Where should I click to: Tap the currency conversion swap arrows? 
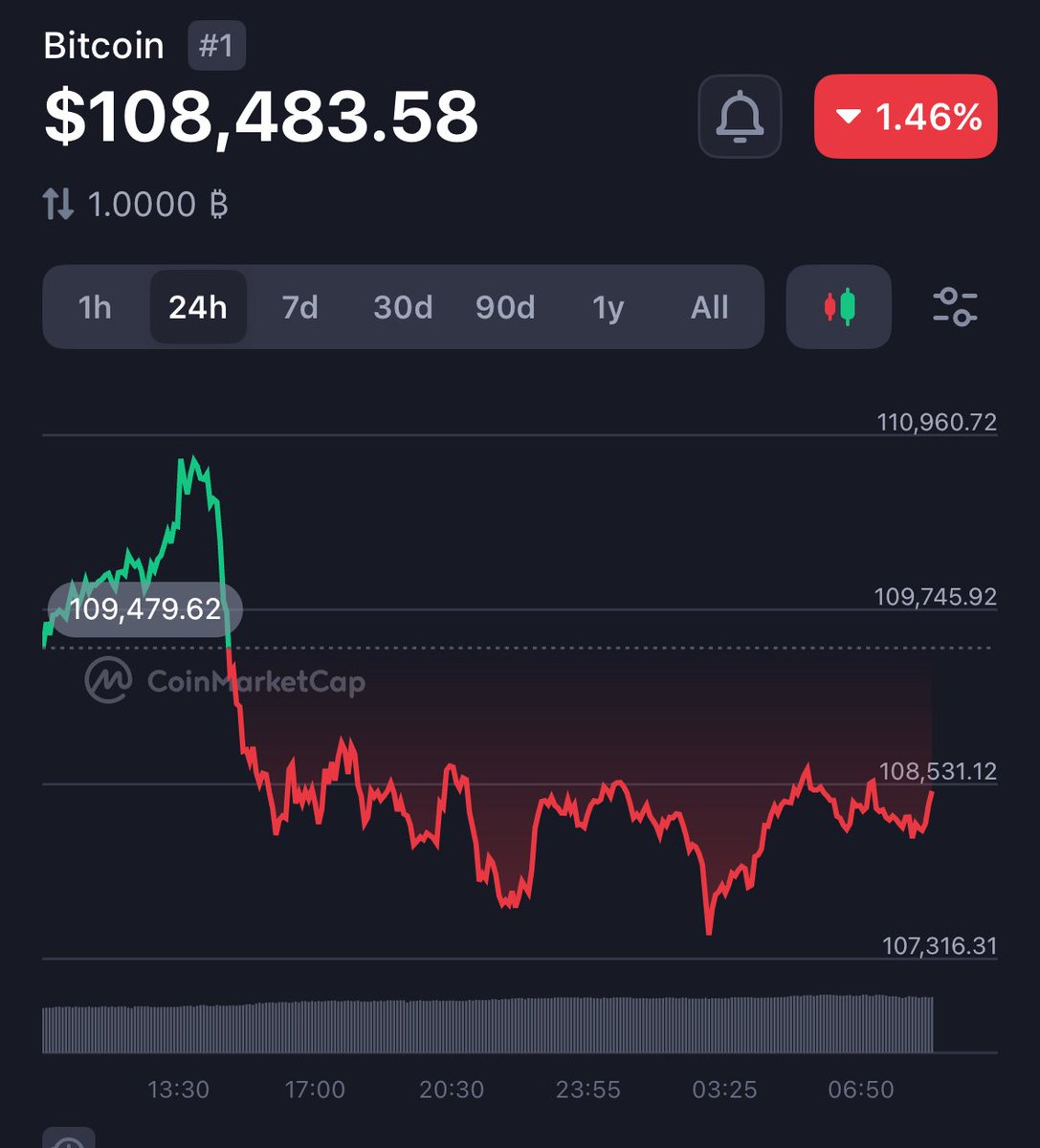pos(60,203)
